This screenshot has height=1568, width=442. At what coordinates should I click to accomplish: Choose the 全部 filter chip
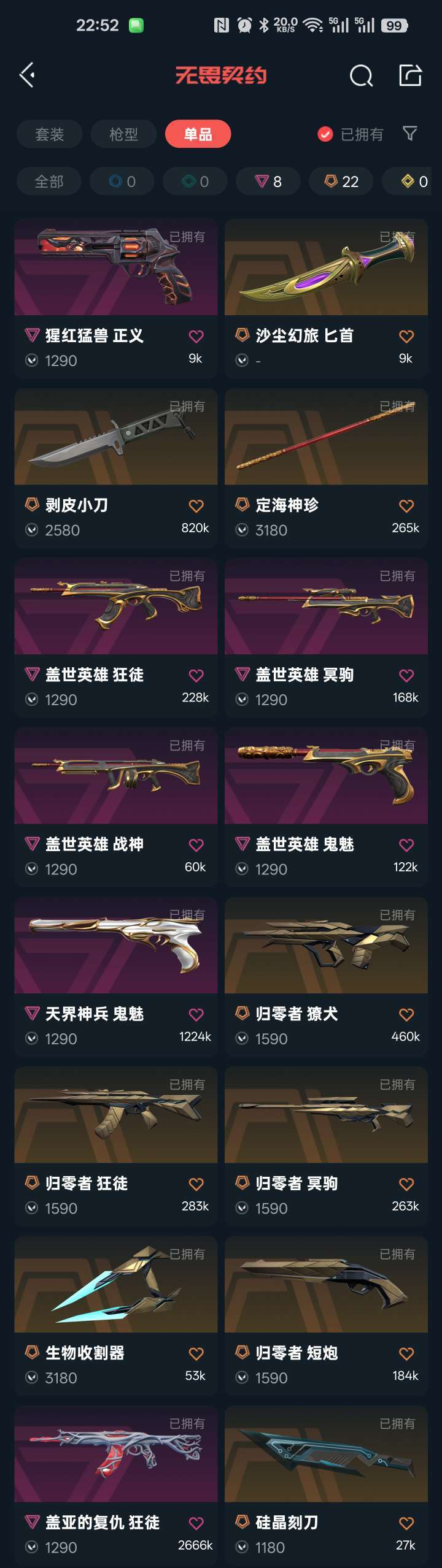(x=49, y=182)
